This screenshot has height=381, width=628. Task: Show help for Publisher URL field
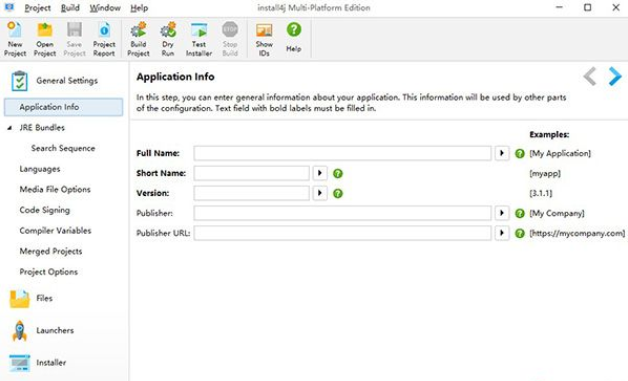[x=519, y=233]
